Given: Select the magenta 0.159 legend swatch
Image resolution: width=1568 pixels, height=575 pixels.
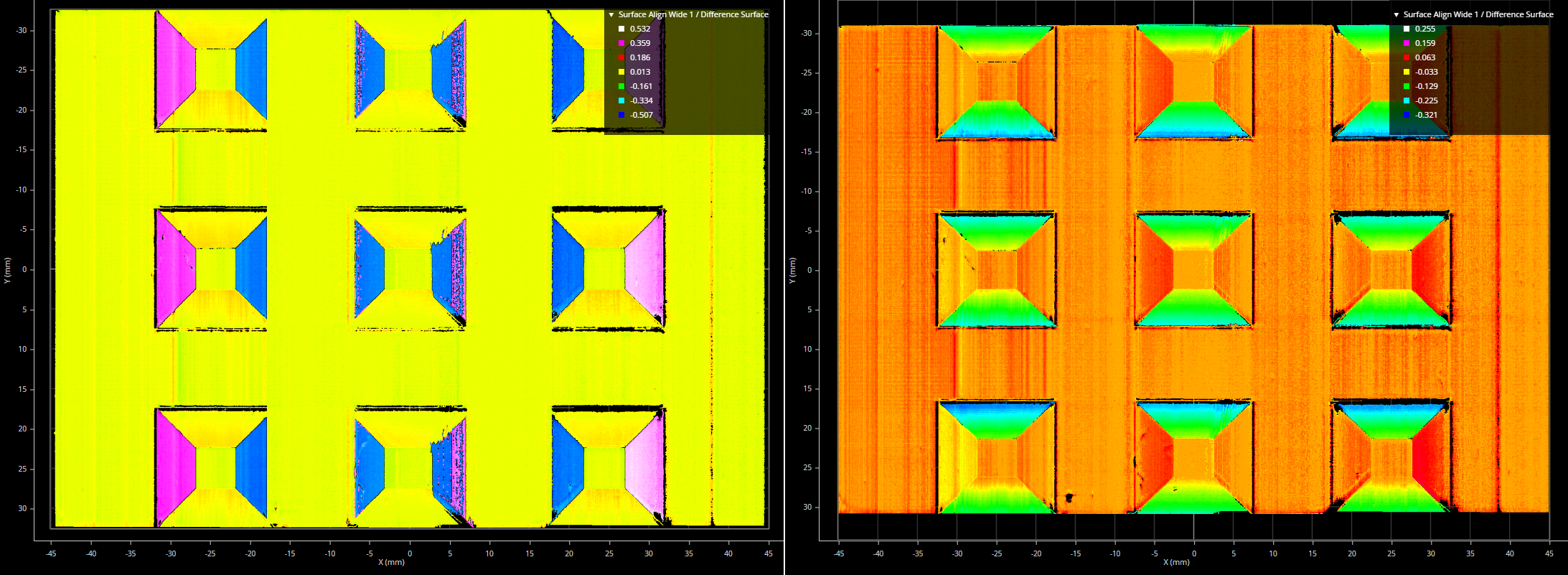Looking at the screenshot, I should tap(1407, 43).
